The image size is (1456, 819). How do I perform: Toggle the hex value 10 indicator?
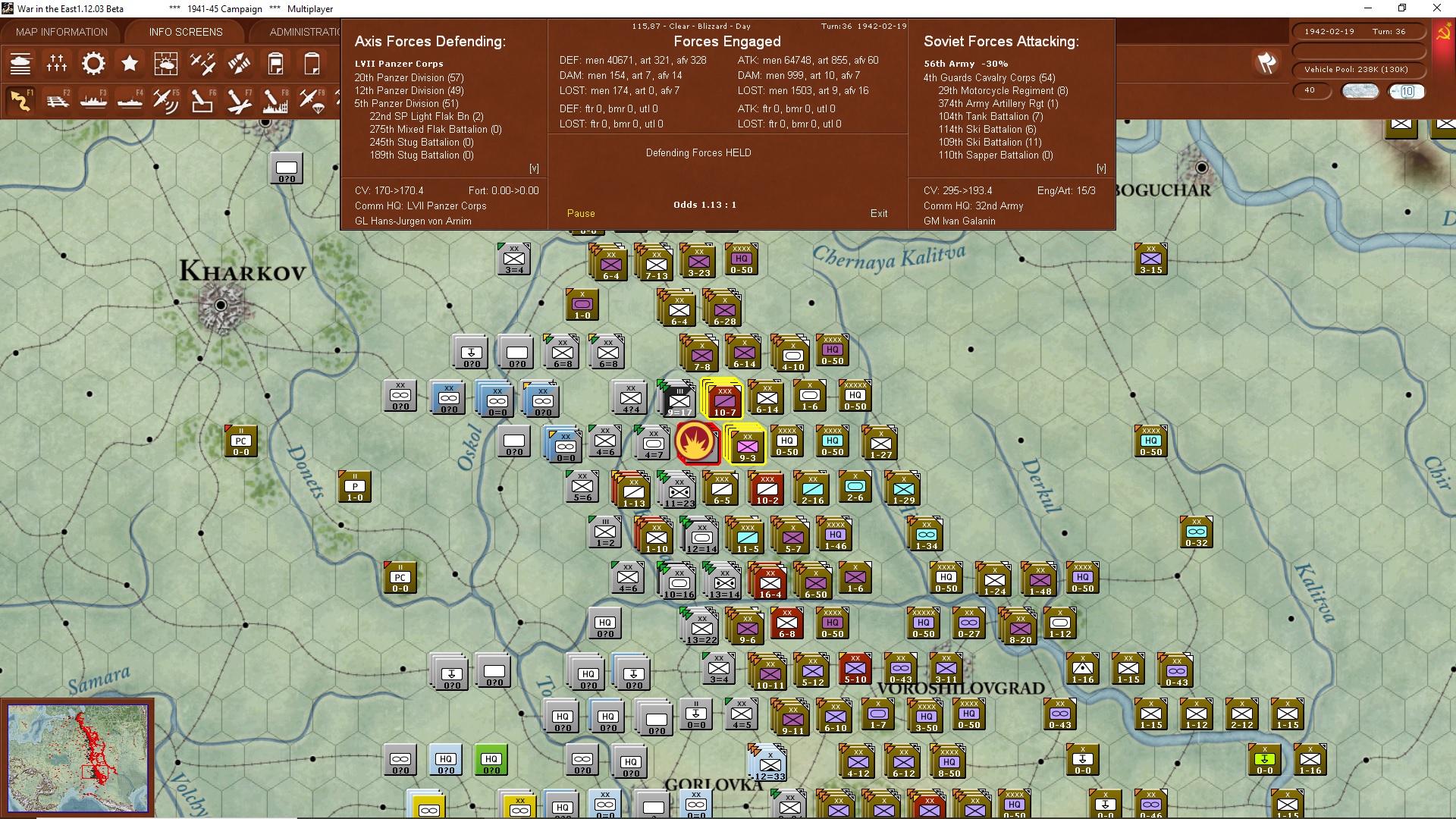tap(1407, 91)
